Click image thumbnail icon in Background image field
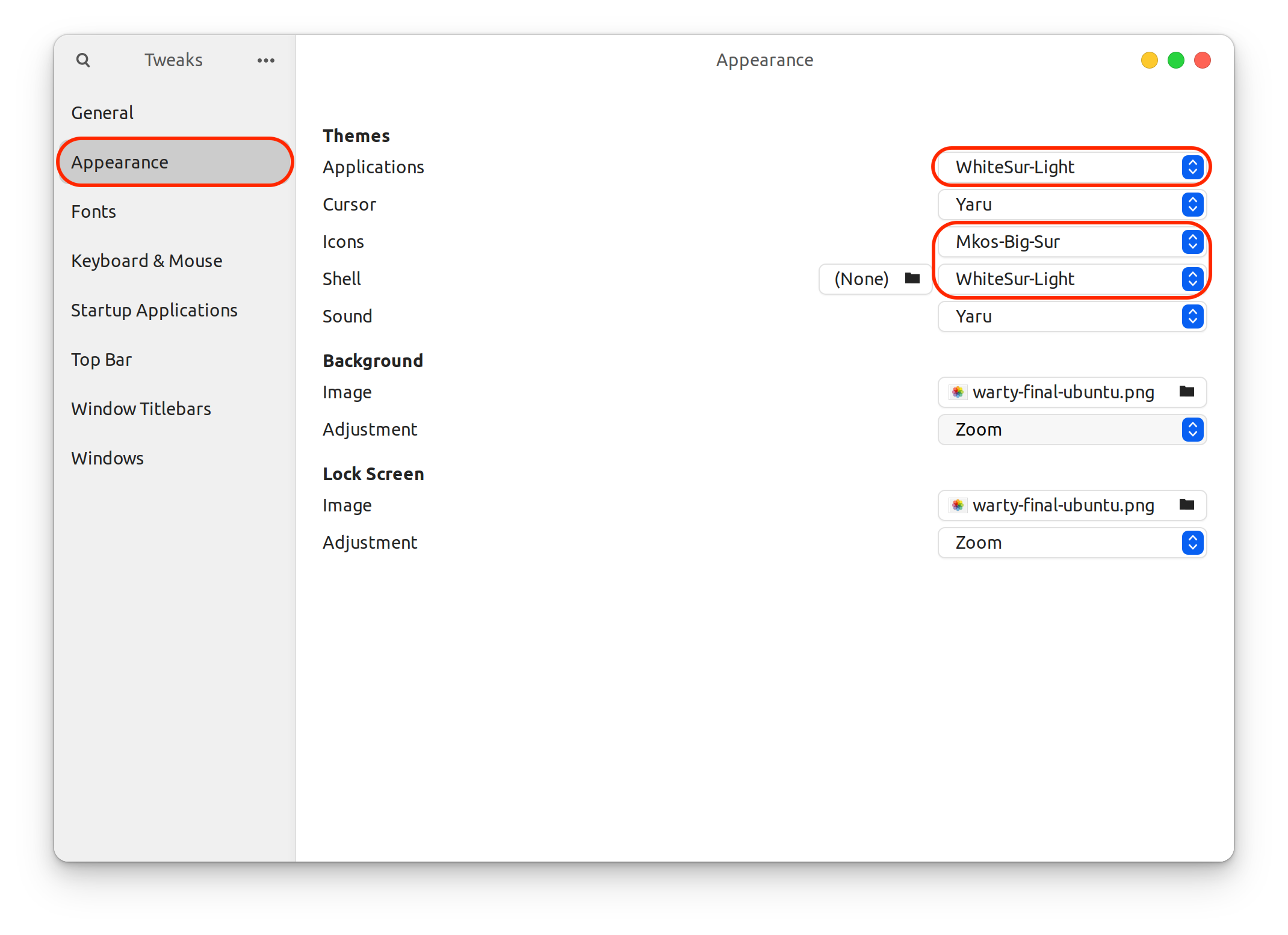The image size is (1288, 935). click(958, 392)
